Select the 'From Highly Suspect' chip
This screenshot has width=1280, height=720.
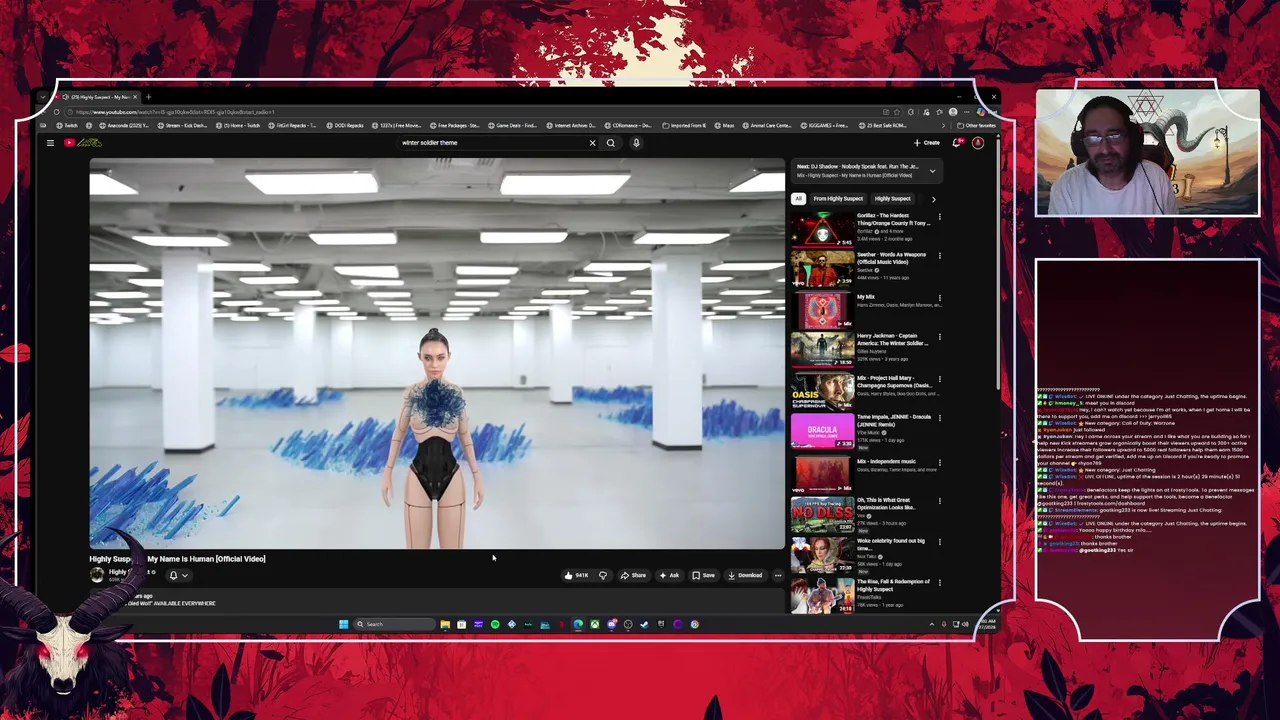point(838,198)
